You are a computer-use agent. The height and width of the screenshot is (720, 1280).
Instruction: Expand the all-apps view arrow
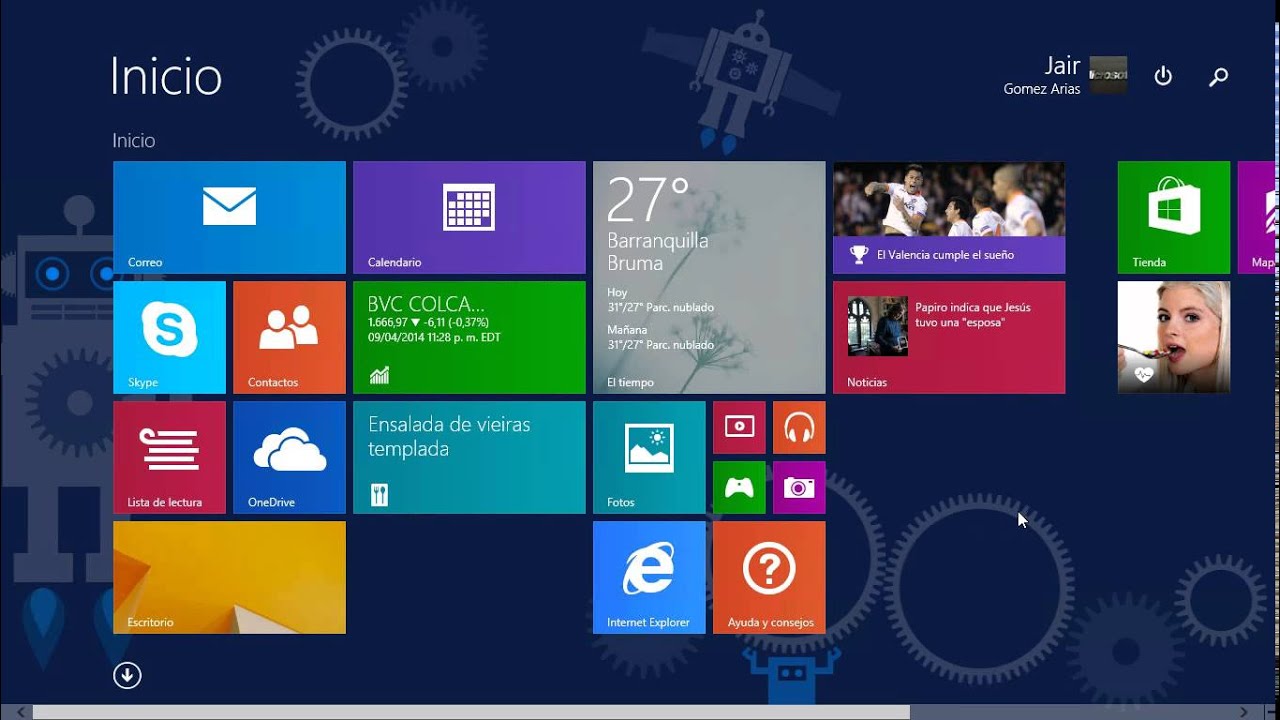click(x=127, y=675)
